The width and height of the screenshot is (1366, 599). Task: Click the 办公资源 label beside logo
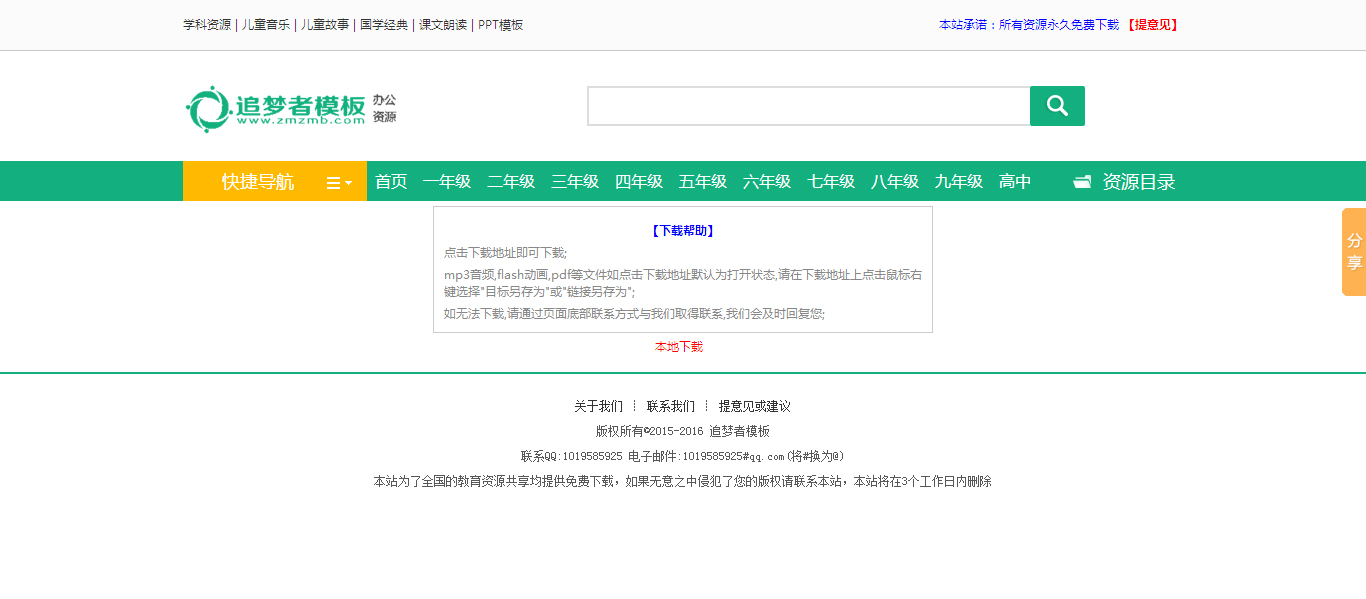pyautogui.click(x=384, y=108)
